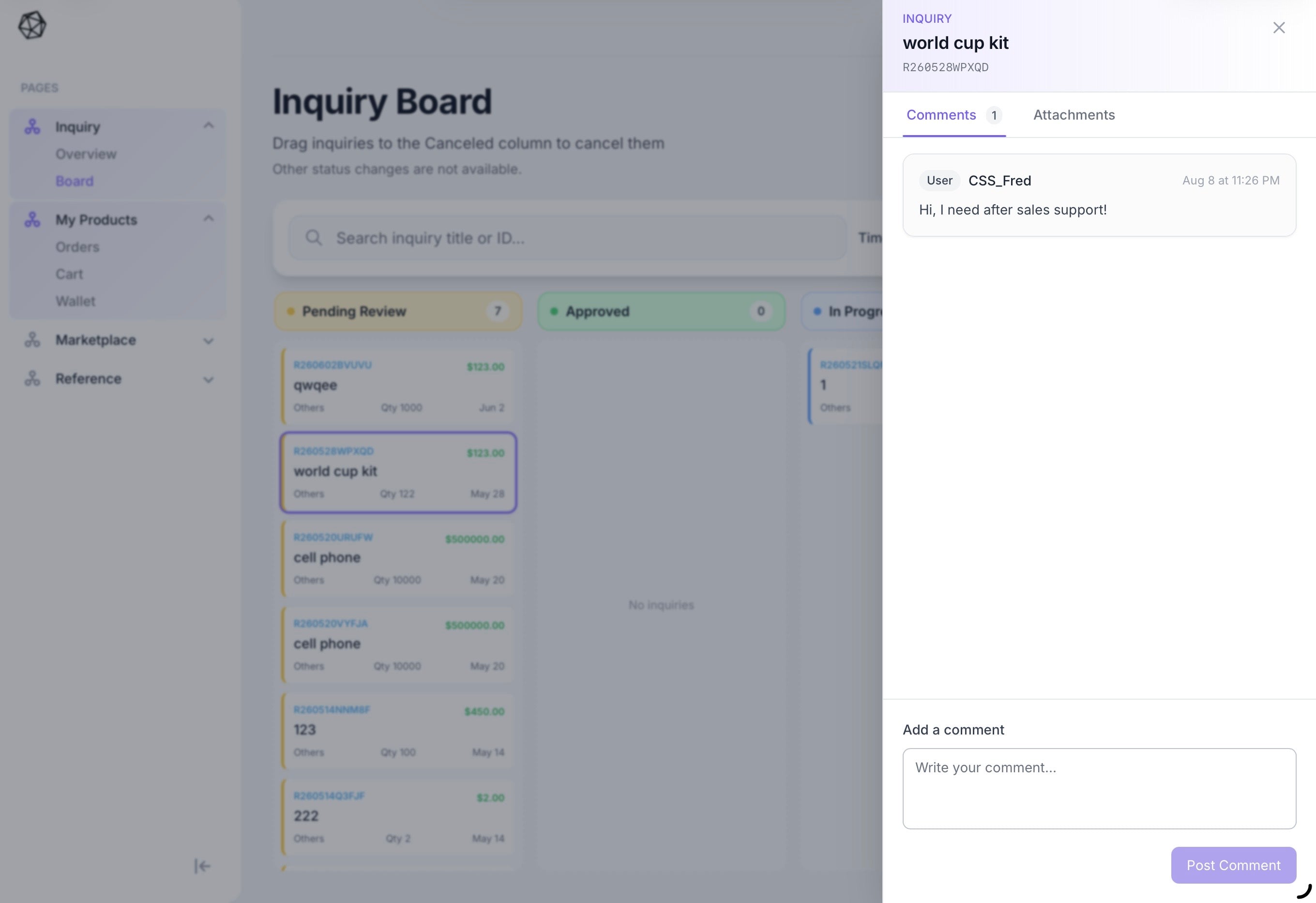
Task: Open the inquiry card titled 222
Action: [x=398, y=816]
